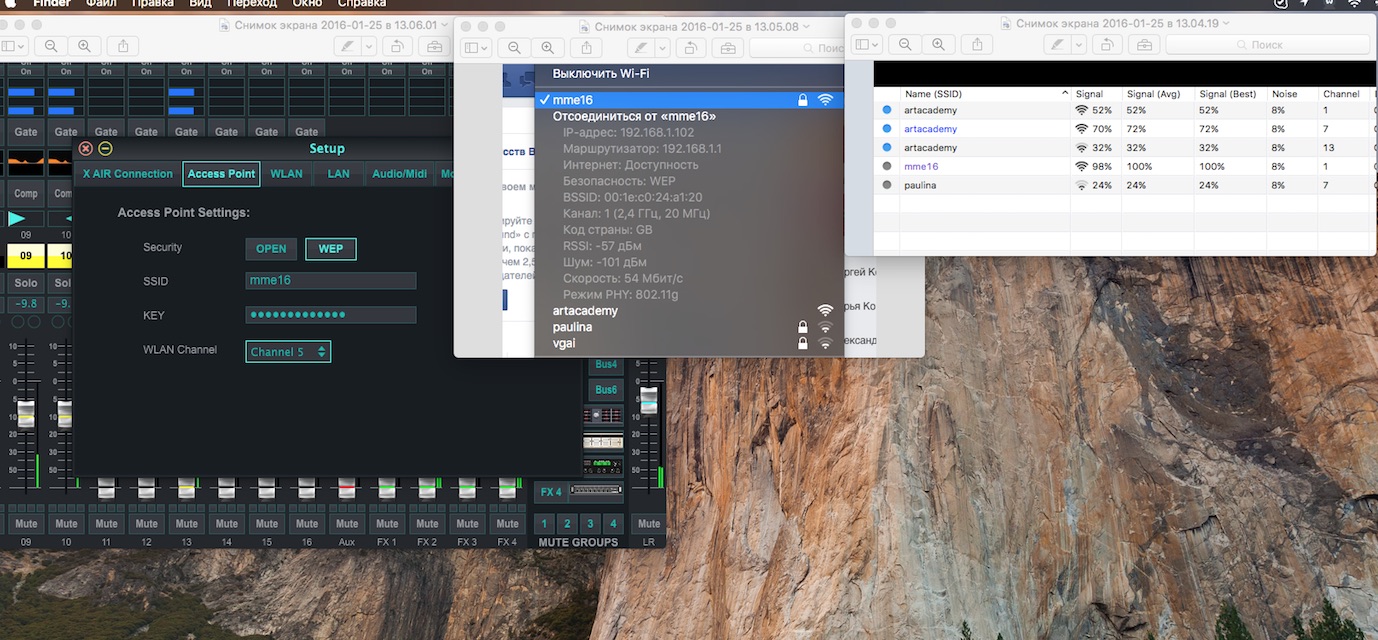Switch to WLAN tab
The width and height of the screenshot is (1378, 640).
point(286,174)
